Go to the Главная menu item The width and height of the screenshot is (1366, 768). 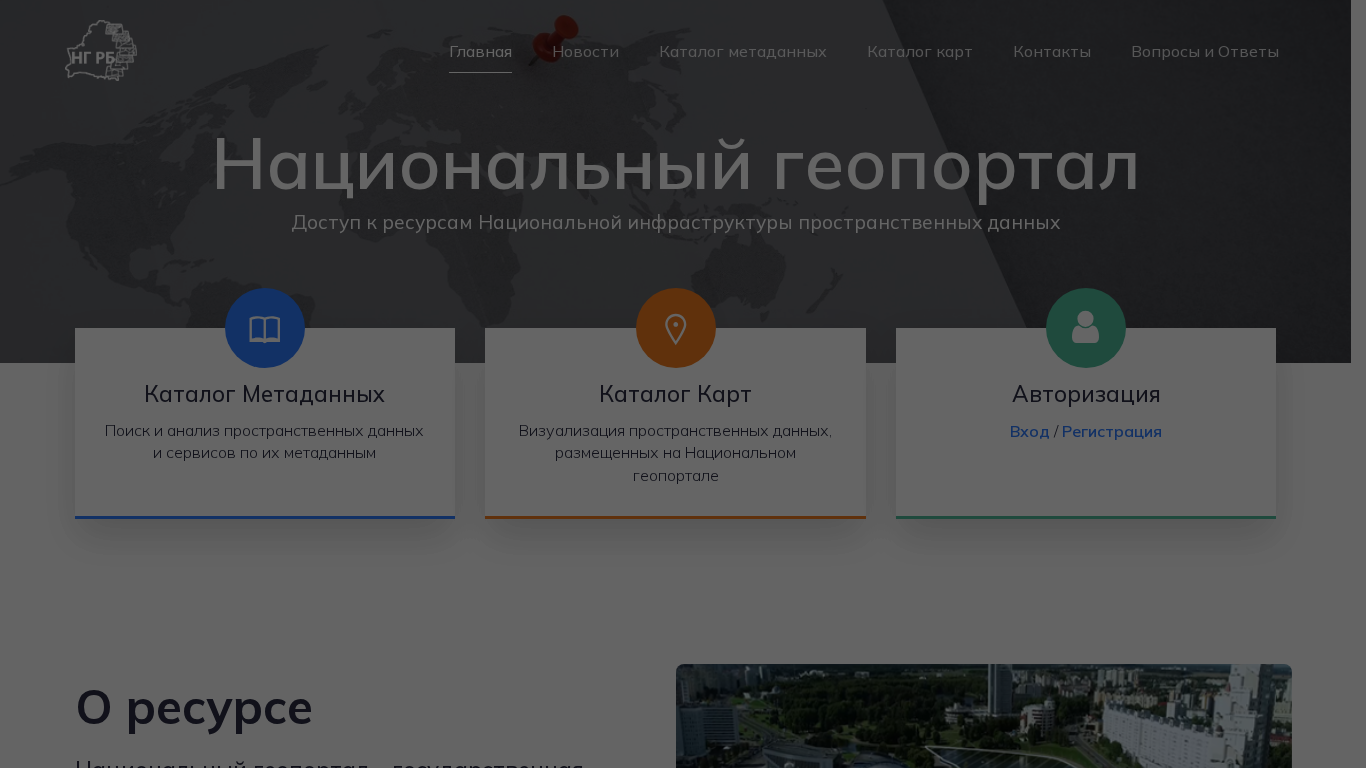coord(480,52)
